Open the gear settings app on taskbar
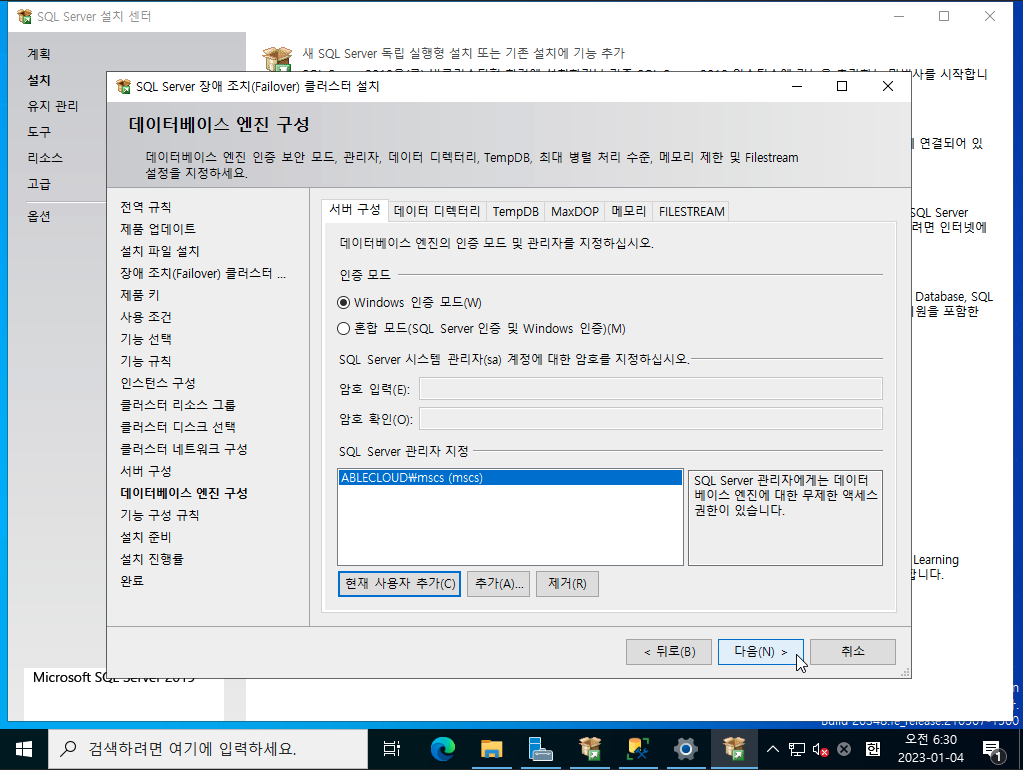This screenshot has width=1023, height=770. pyautogui.click(x=686, y=749)
